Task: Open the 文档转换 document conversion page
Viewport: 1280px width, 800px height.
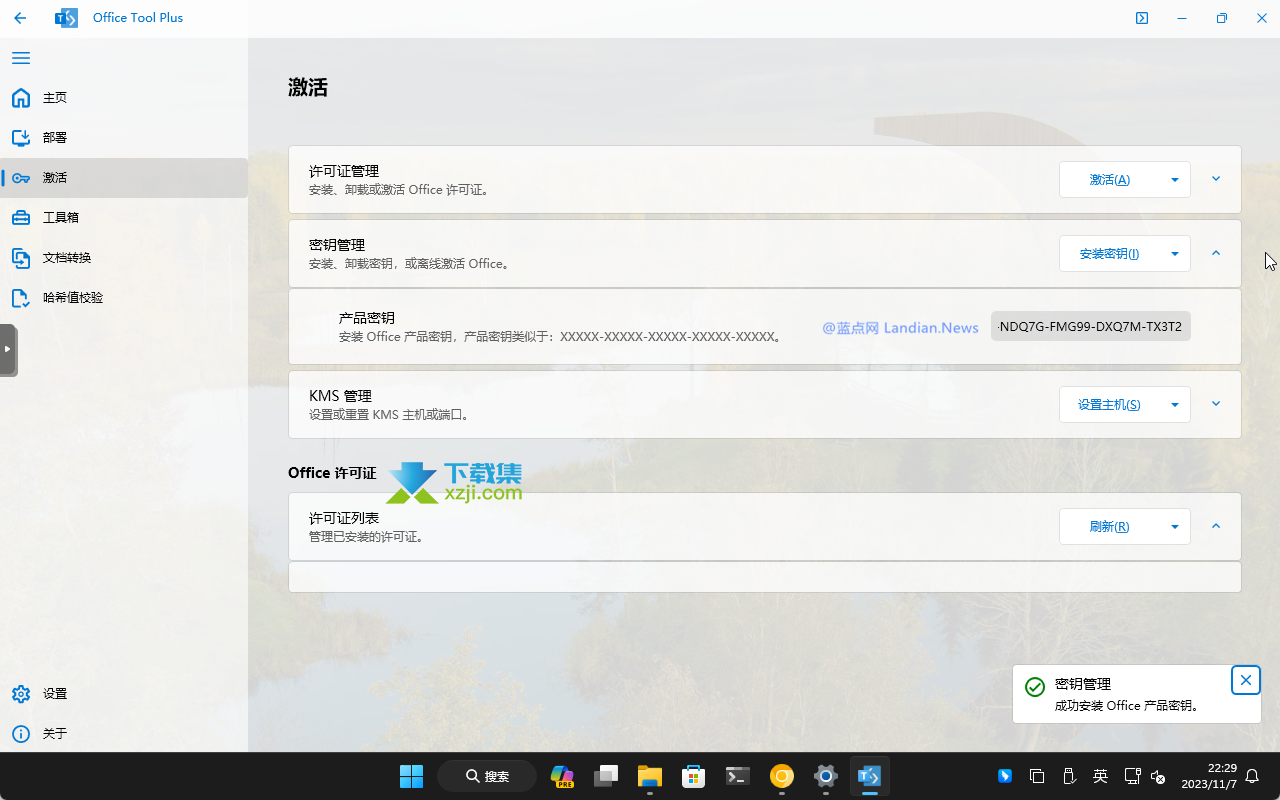Action: [124, 258]
